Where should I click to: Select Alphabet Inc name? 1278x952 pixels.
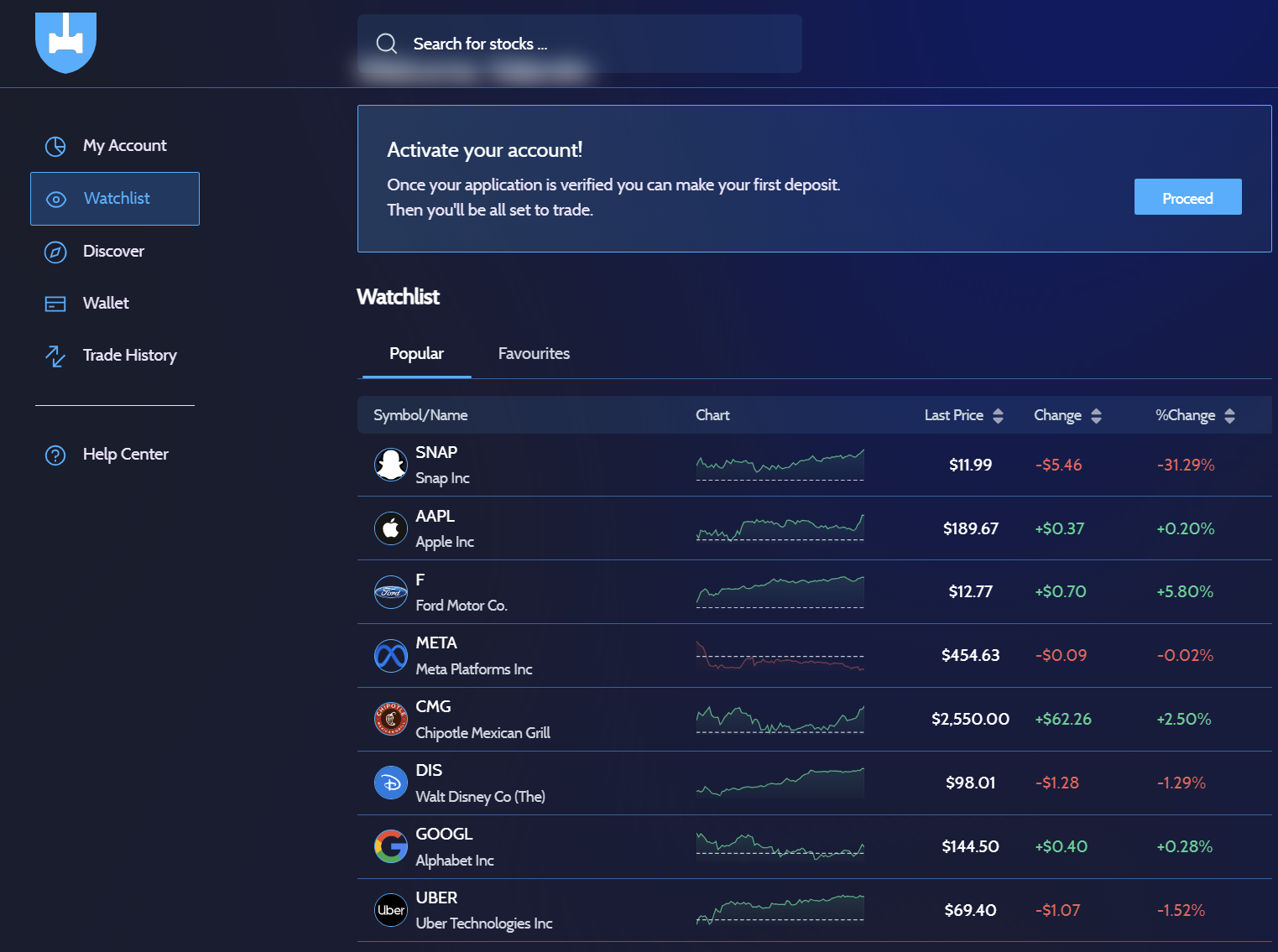[x=455, y=861]
